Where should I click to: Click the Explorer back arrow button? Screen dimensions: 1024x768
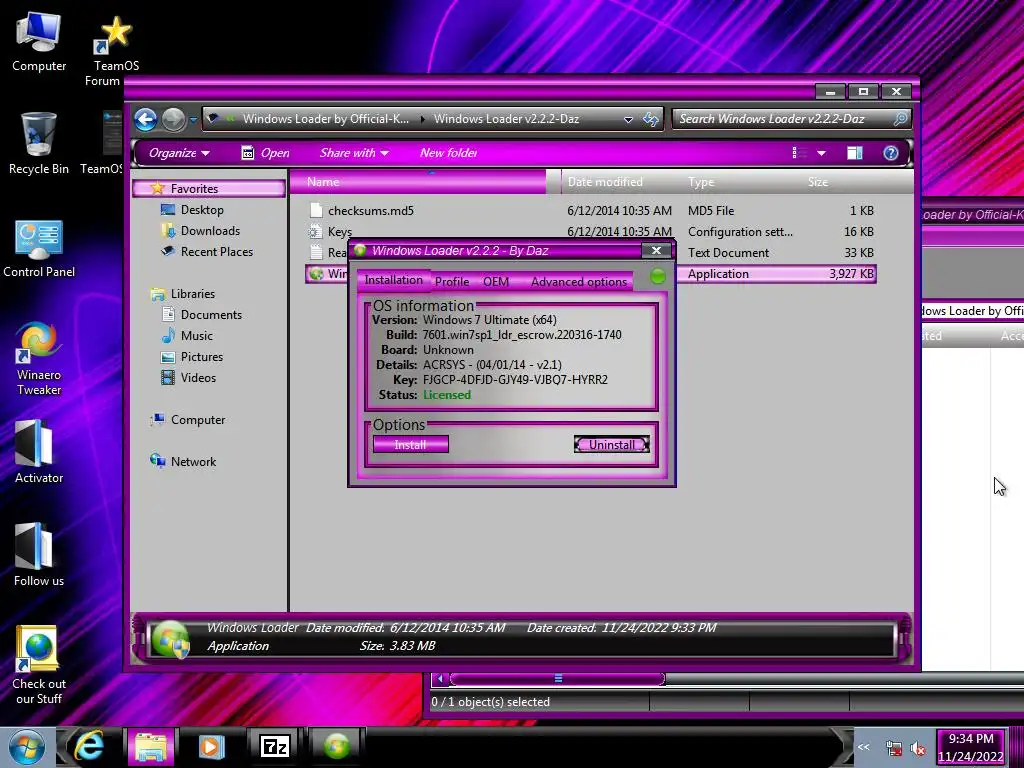pyautogui.click(x=146, y=120)
